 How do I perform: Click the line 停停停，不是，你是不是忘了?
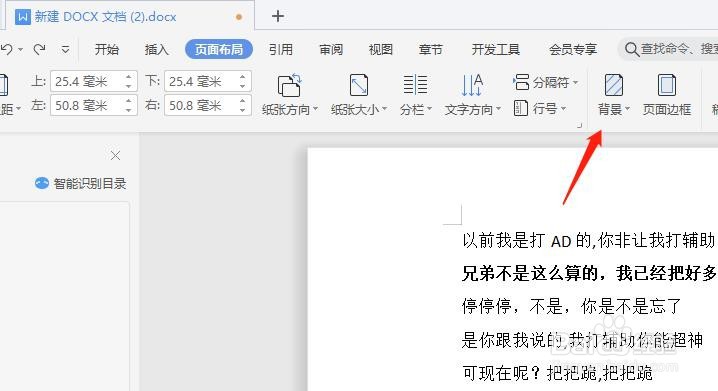tap(572, 306)
